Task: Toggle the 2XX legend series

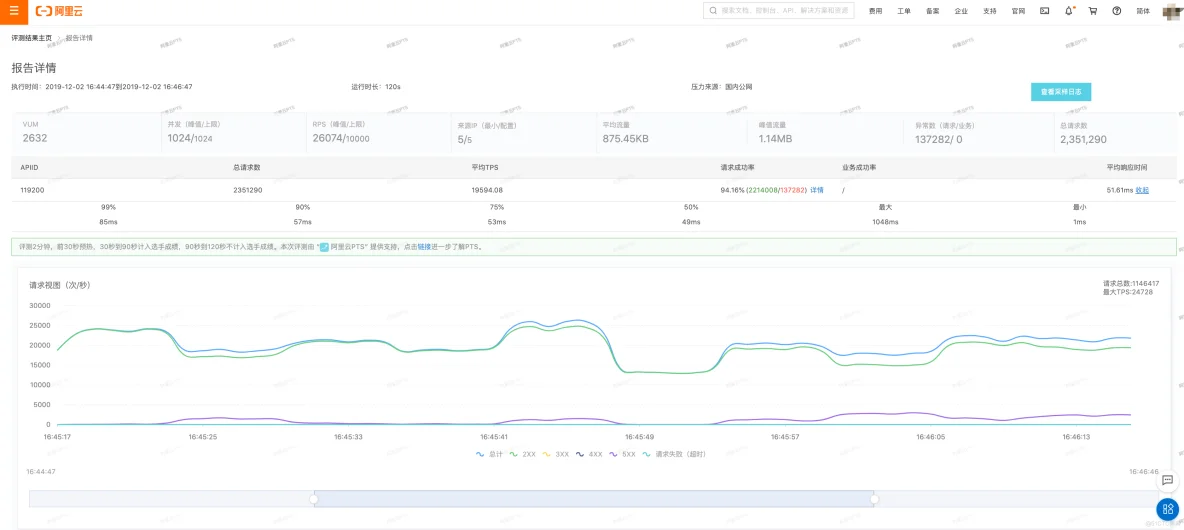Action: point(521,455)
